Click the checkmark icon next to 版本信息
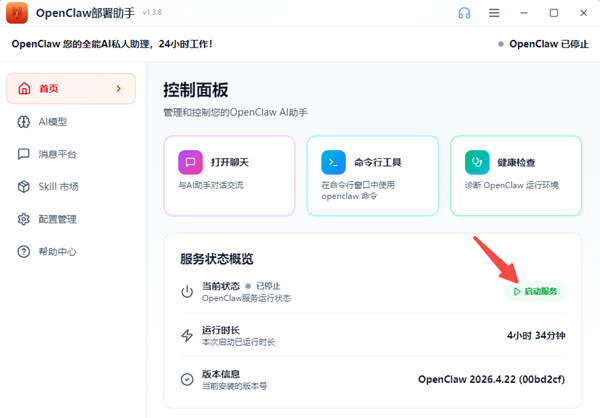Screen dimensions: 600x418 [187, 379]
